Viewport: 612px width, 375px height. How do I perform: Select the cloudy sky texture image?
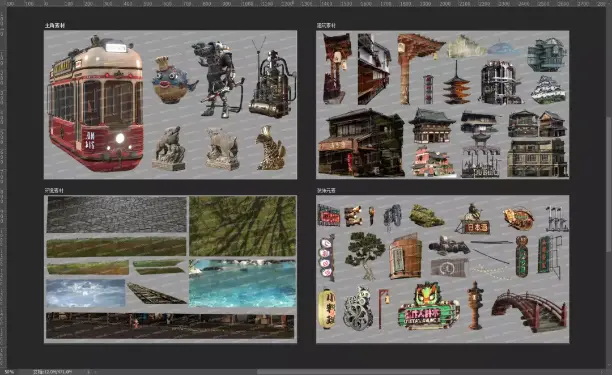(85, 293)
